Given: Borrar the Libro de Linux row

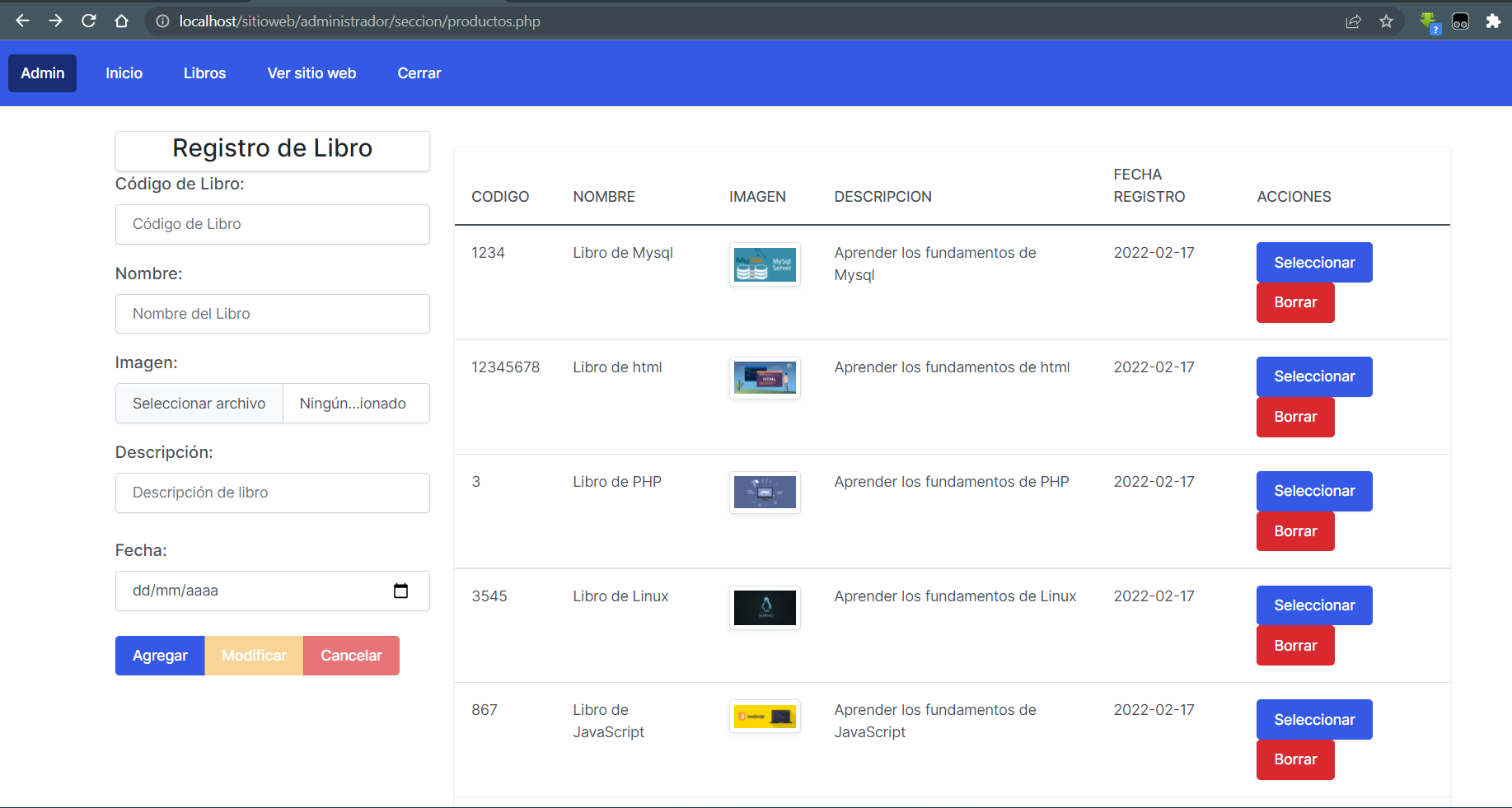Looking at the screenshot, I should pos(1295,646).
